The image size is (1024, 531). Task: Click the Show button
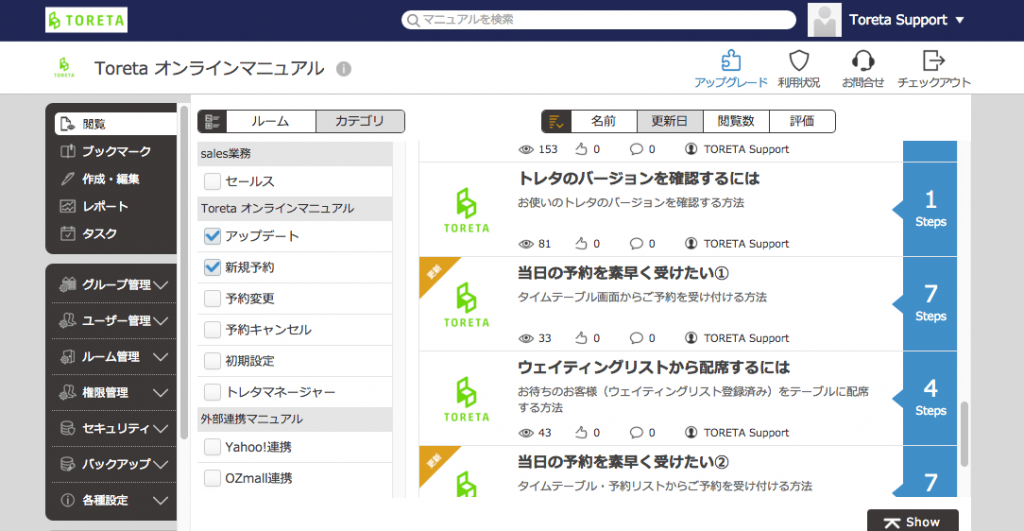point(913,521)
